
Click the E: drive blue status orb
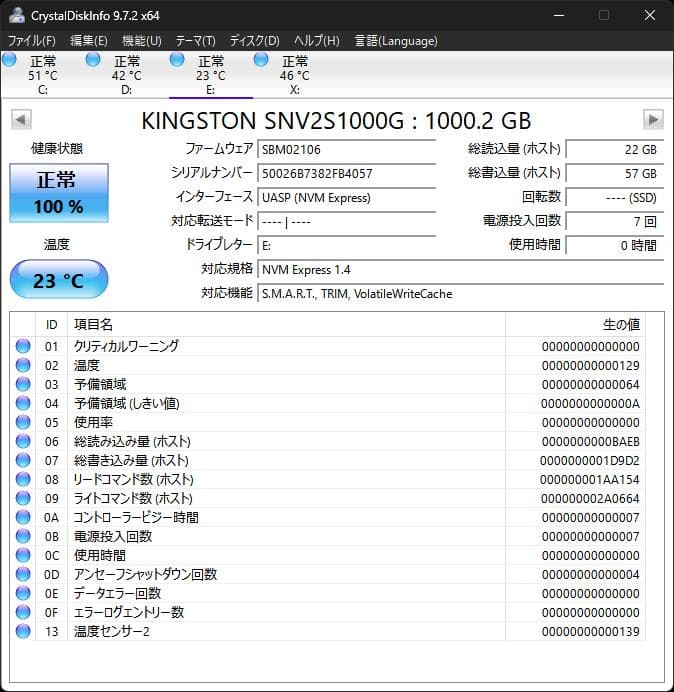(177, 60)
